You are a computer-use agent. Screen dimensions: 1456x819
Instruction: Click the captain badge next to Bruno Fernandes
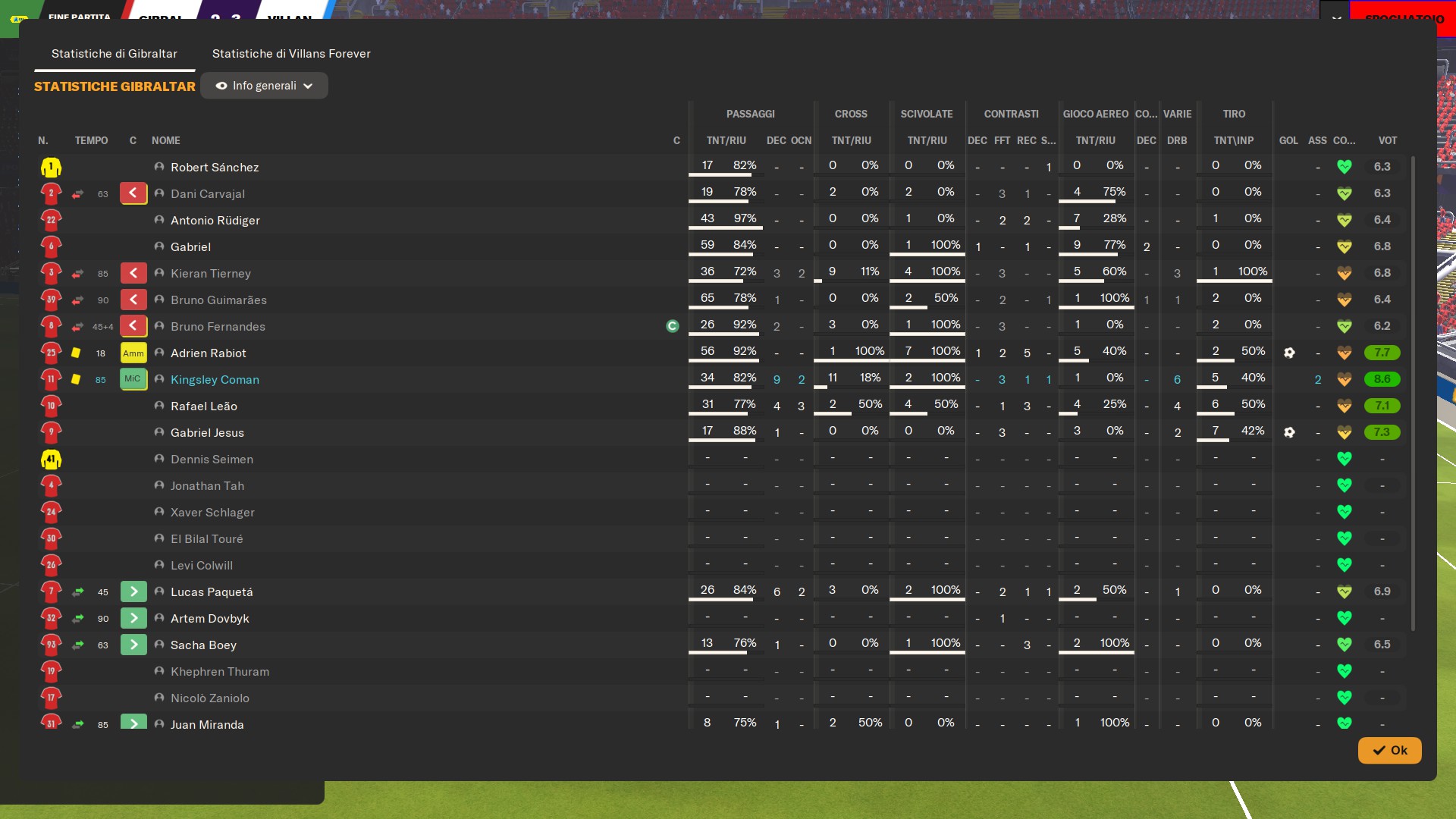[x=672, y=326]
